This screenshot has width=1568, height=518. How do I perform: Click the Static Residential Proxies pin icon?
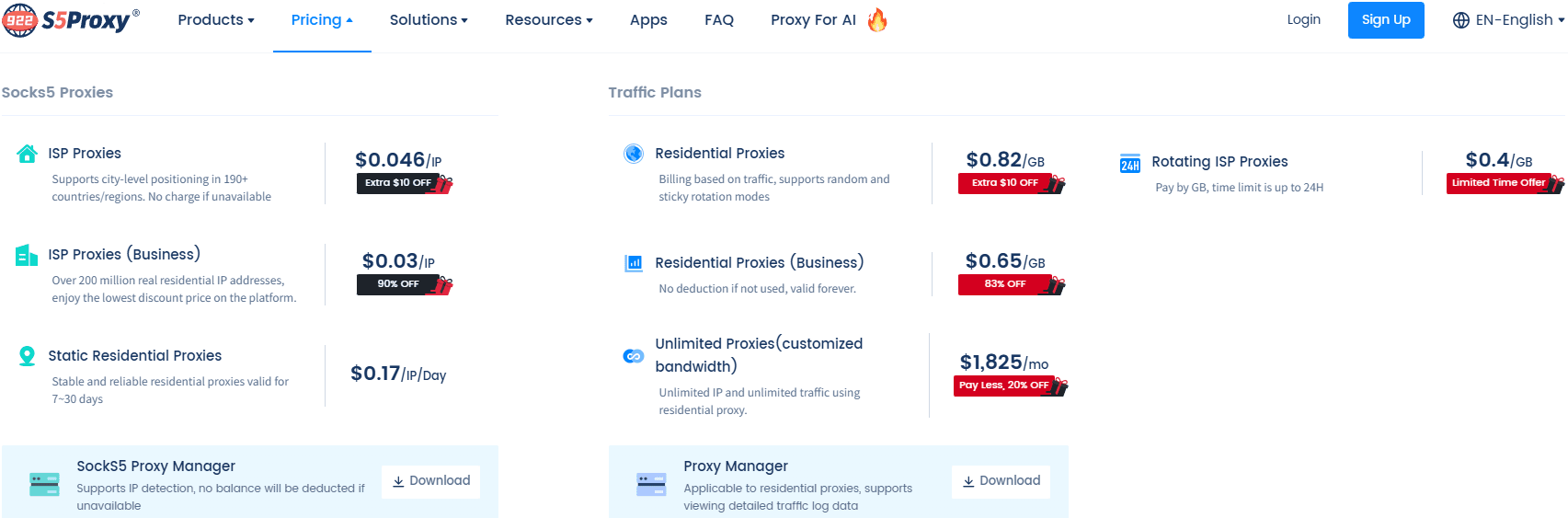tap(28, 356)
